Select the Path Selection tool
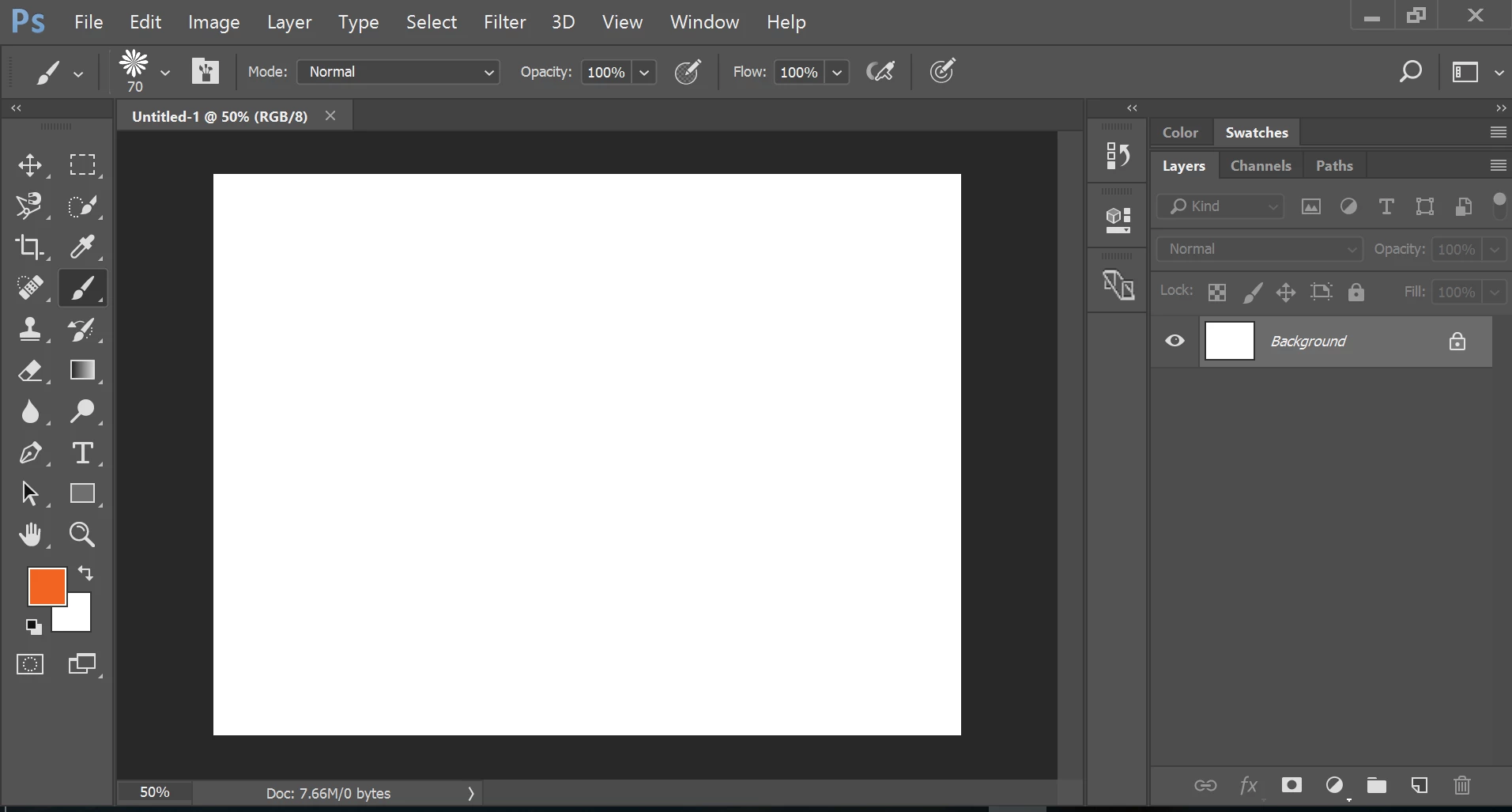 (x=30, y=493)
